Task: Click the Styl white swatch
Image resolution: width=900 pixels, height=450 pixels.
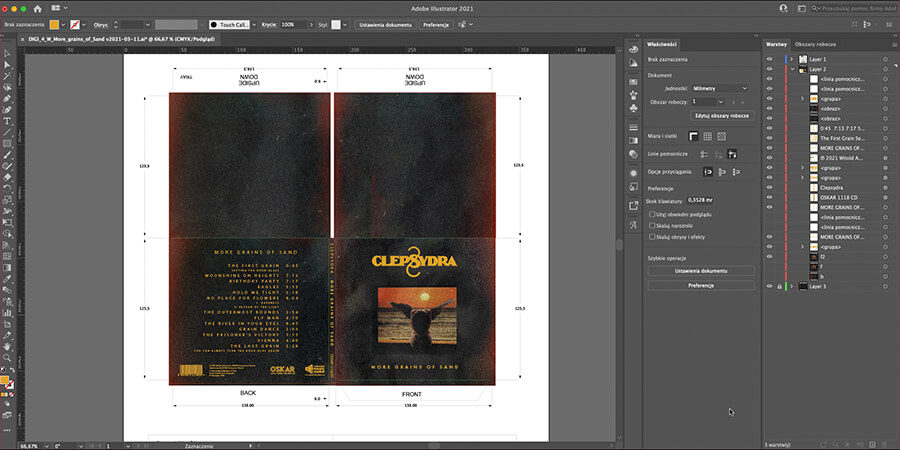Action: pyautogui.click(x=336, y=25)
